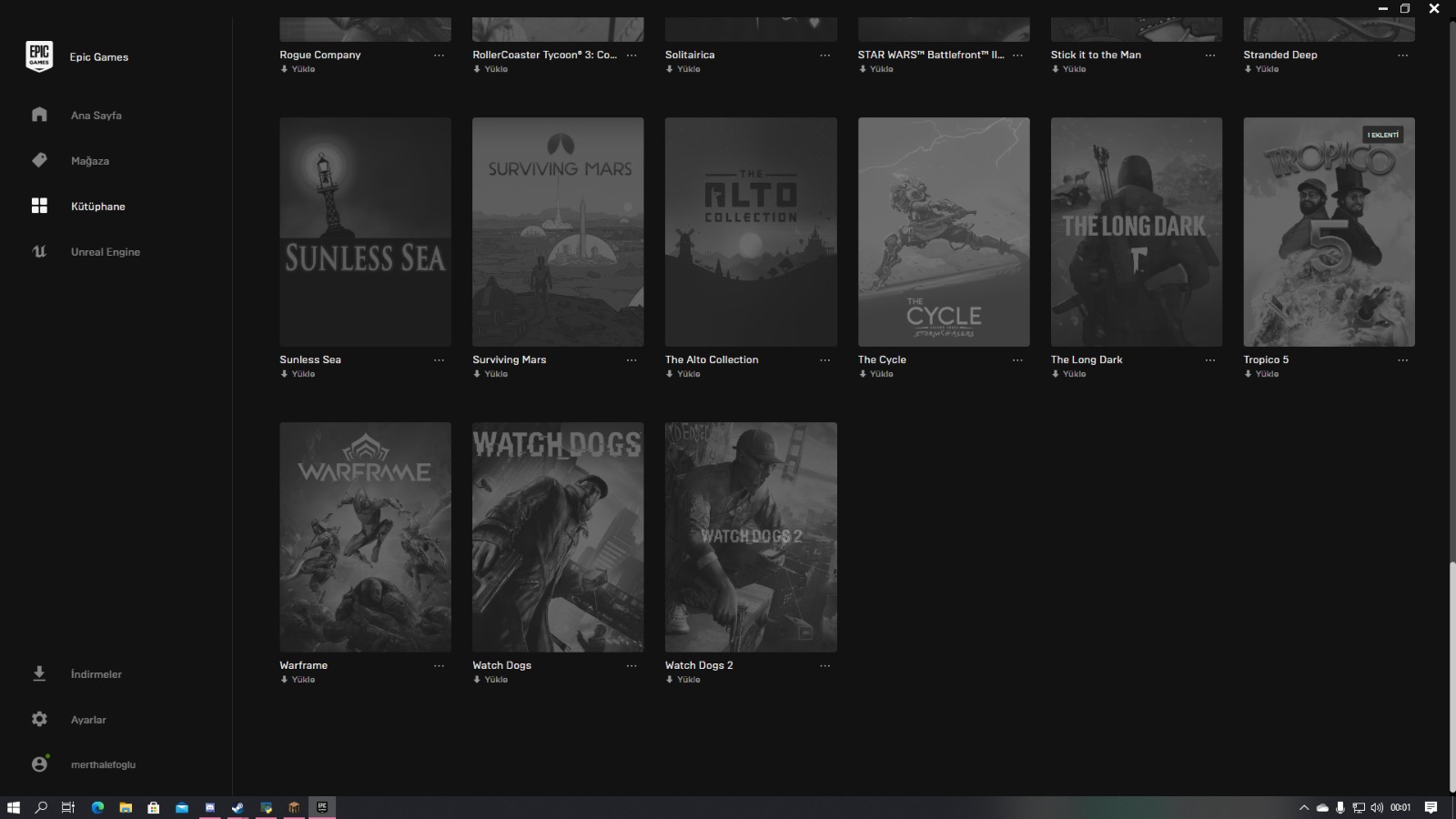Select The Alto Collection cover art
The width and height of the screenshot is (1456, 819).
[x=751, y=232]
